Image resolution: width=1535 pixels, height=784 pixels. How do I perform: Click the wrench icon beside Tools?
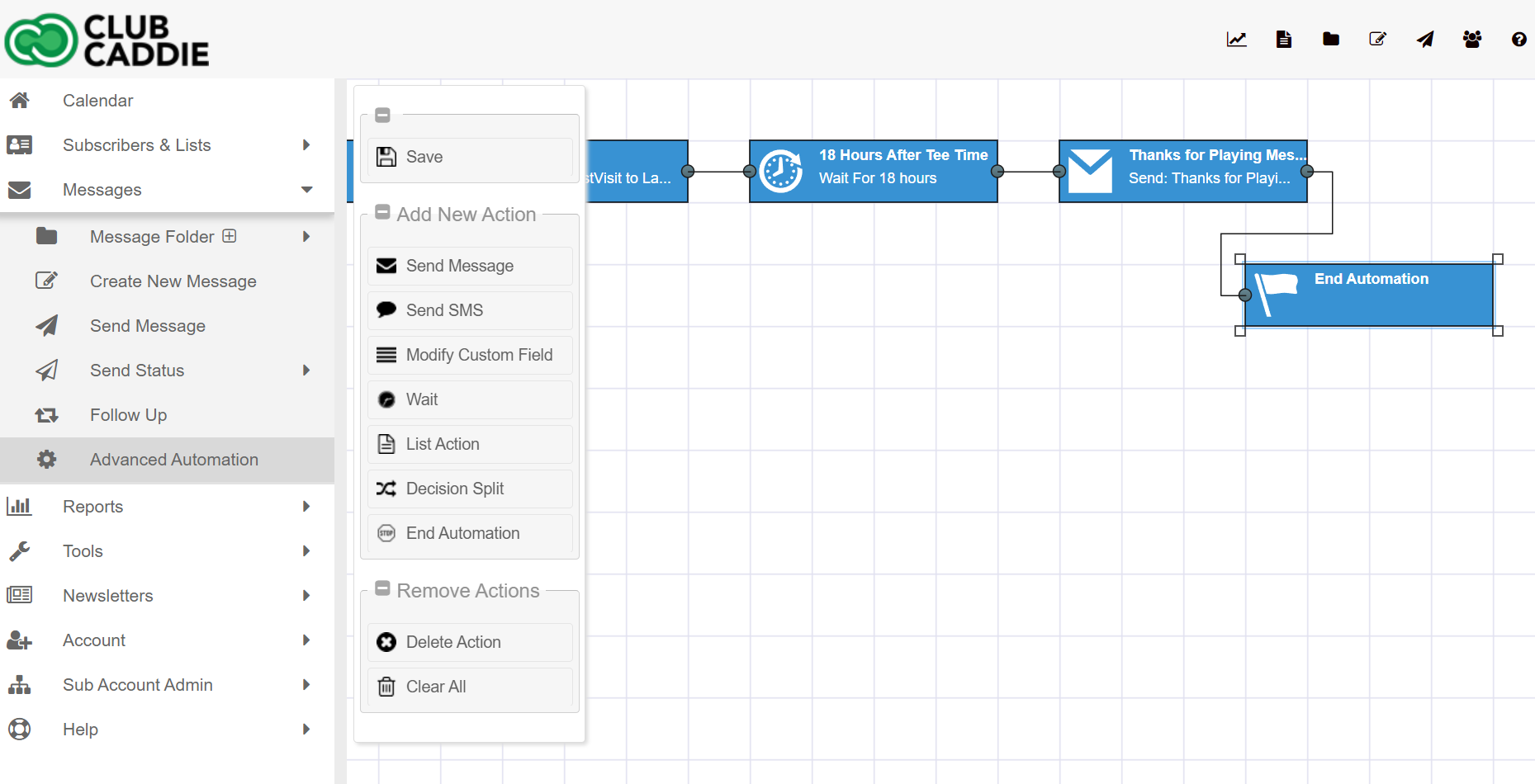pos(20,551)
